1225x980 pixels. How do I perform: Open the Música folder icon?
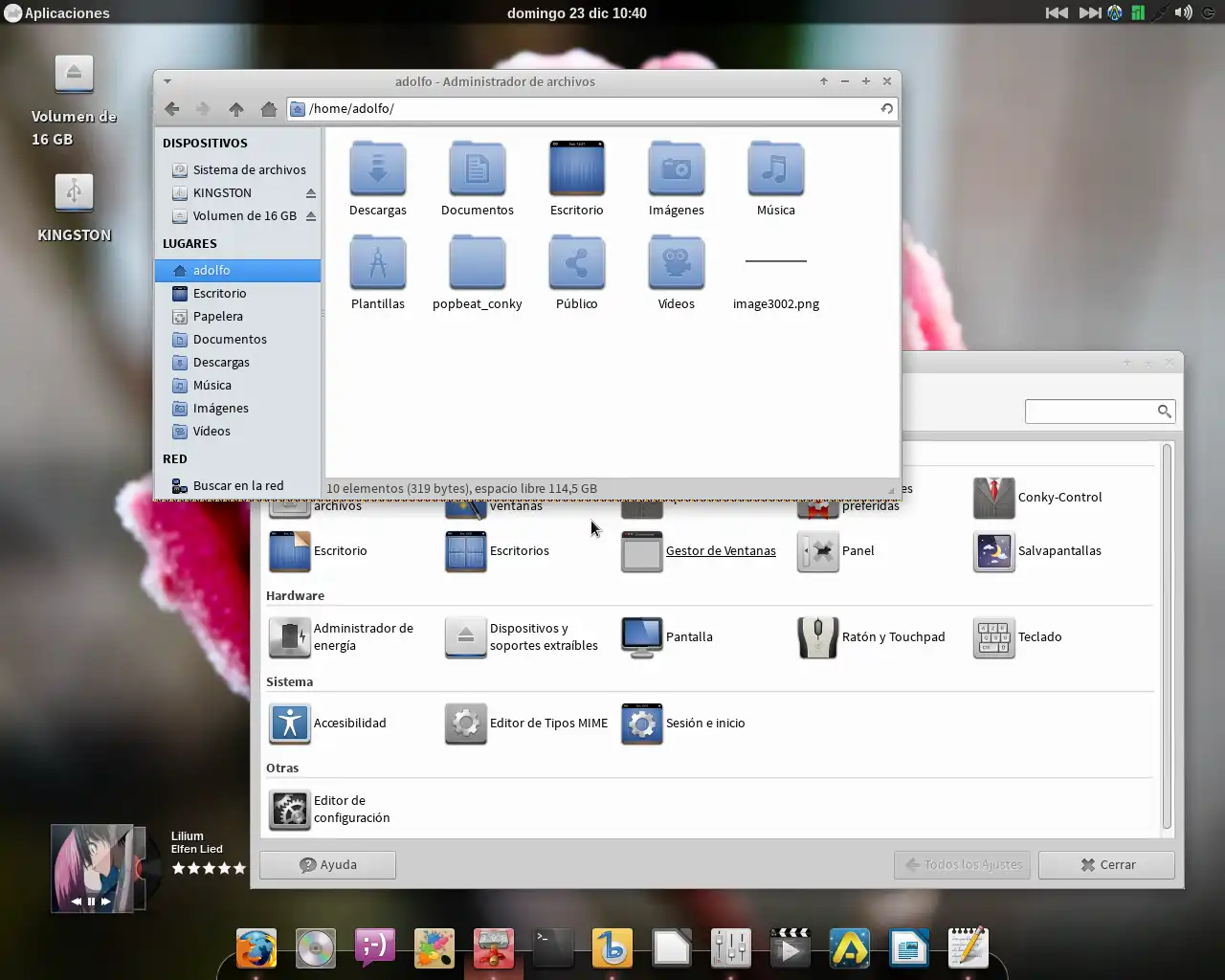[776, 168]
